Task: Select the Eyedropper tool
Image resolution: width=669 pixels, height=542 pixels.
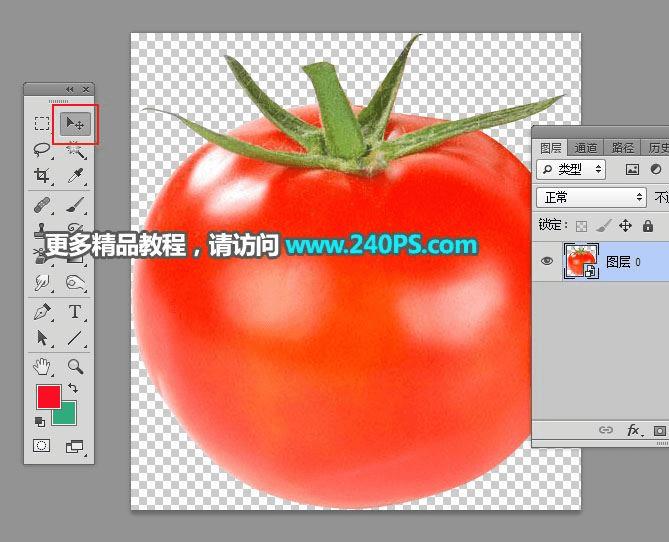Action: (x=75, y=175)
